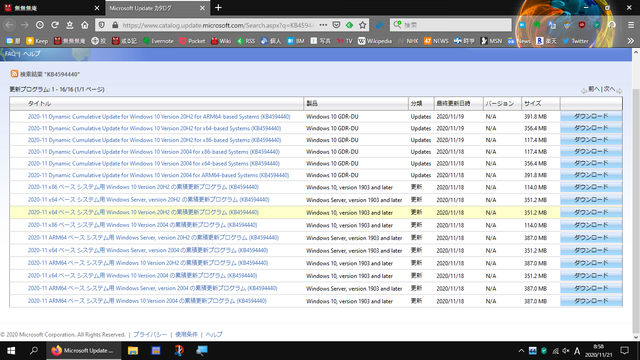Open the MSN bookmark
This screenshot has height=360, width=640.
(491, 41)
